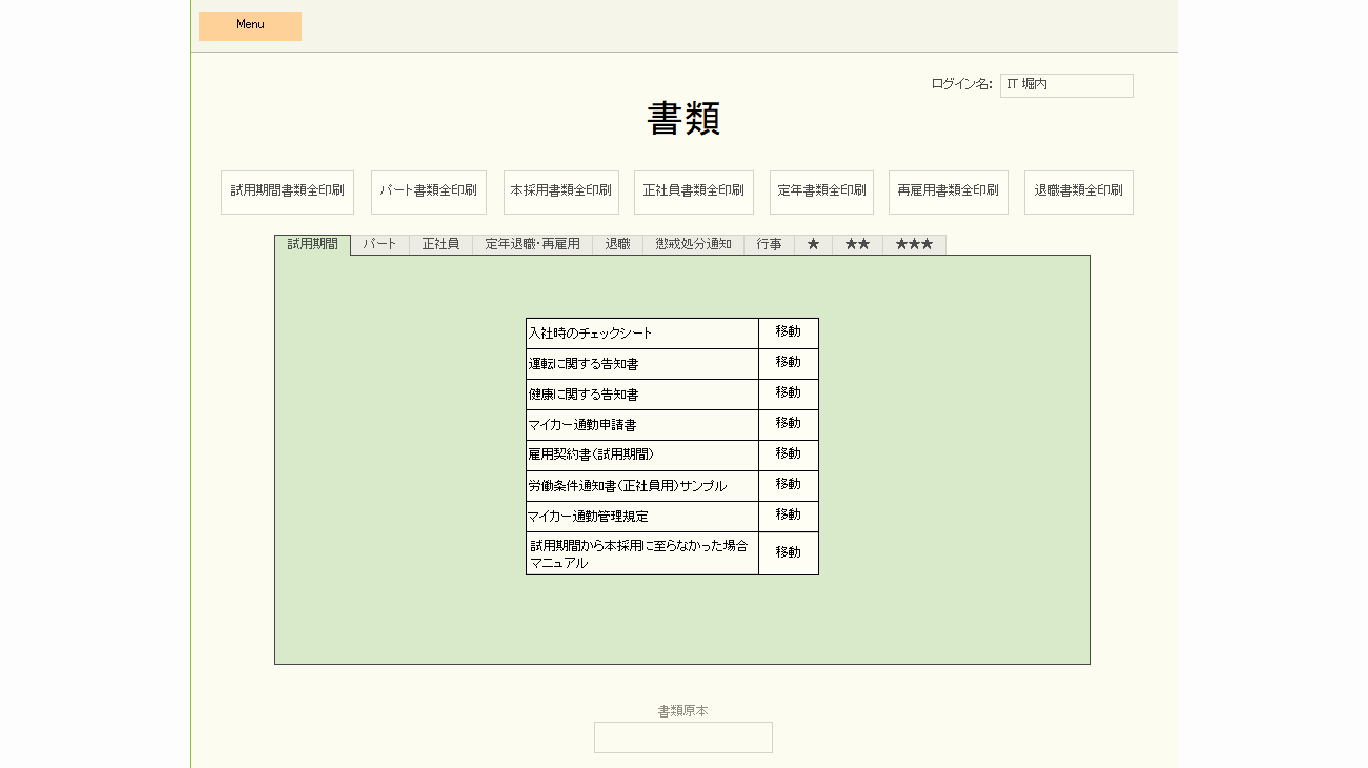The image size is (1368, 768).
Task: Click the マイカー通勤申請書 row text
Action: pos(583,425)
